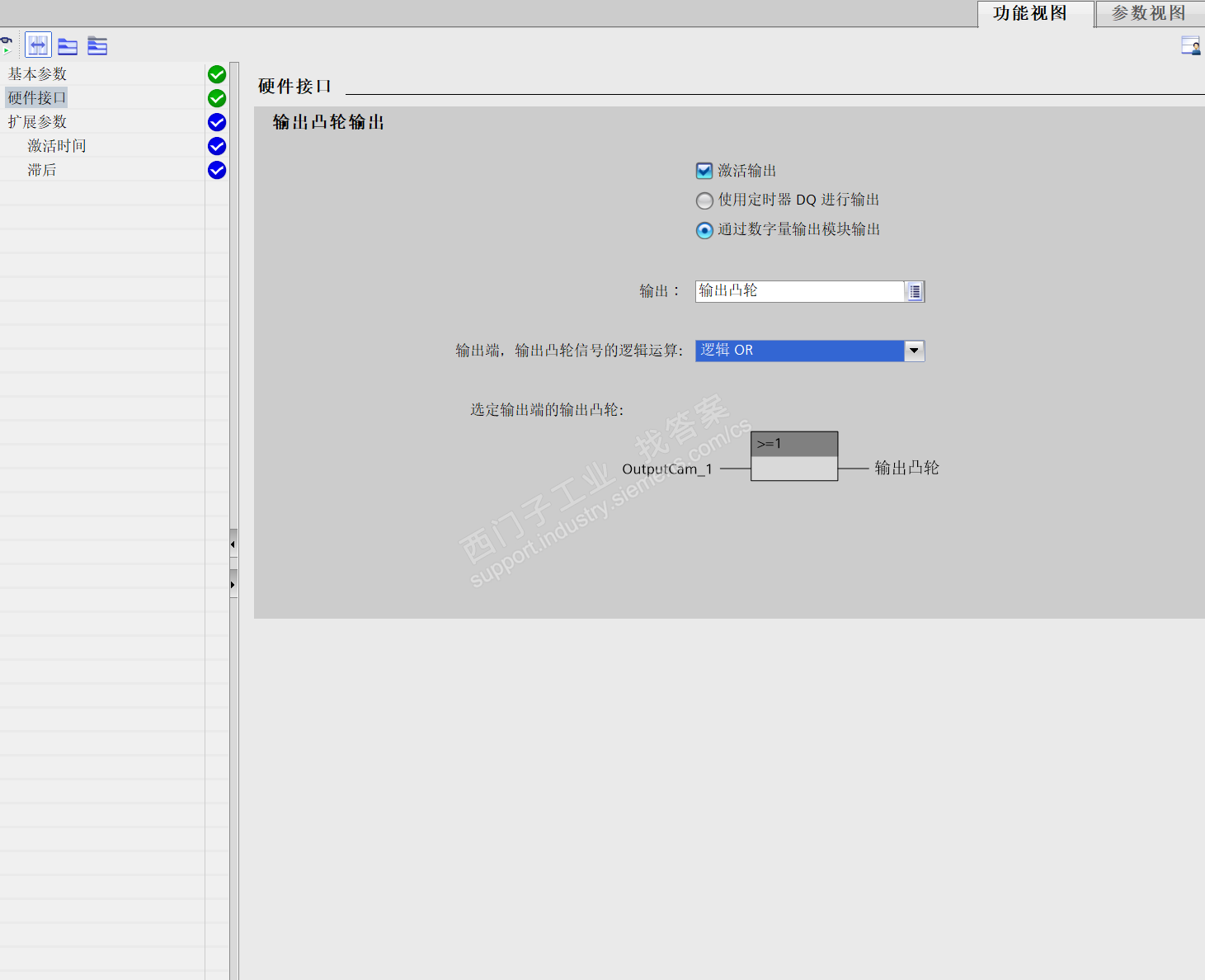Click the rightmost stacked folder toolbar icon
The height and width of the screenshot is (980, 1205).
point(97,46)
